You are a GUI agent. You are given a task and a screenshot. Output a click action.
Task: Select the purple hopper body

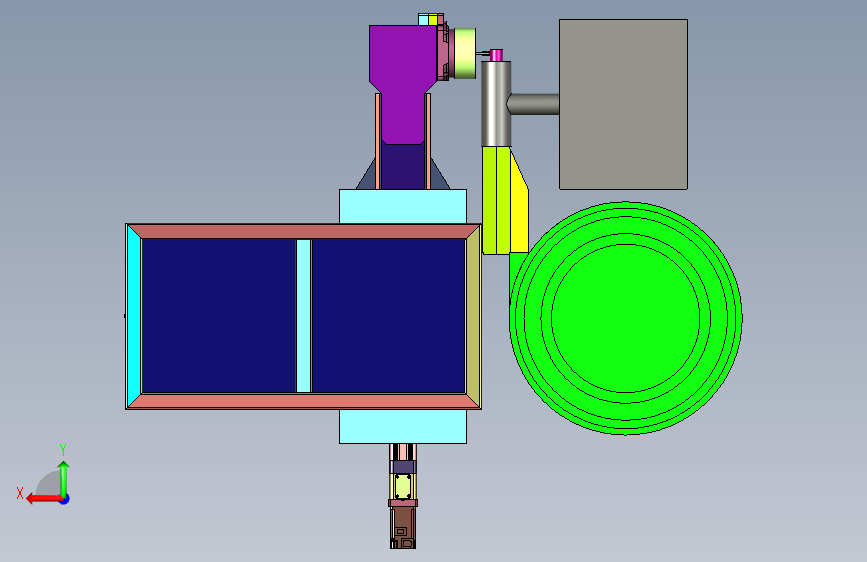(403, 83)
